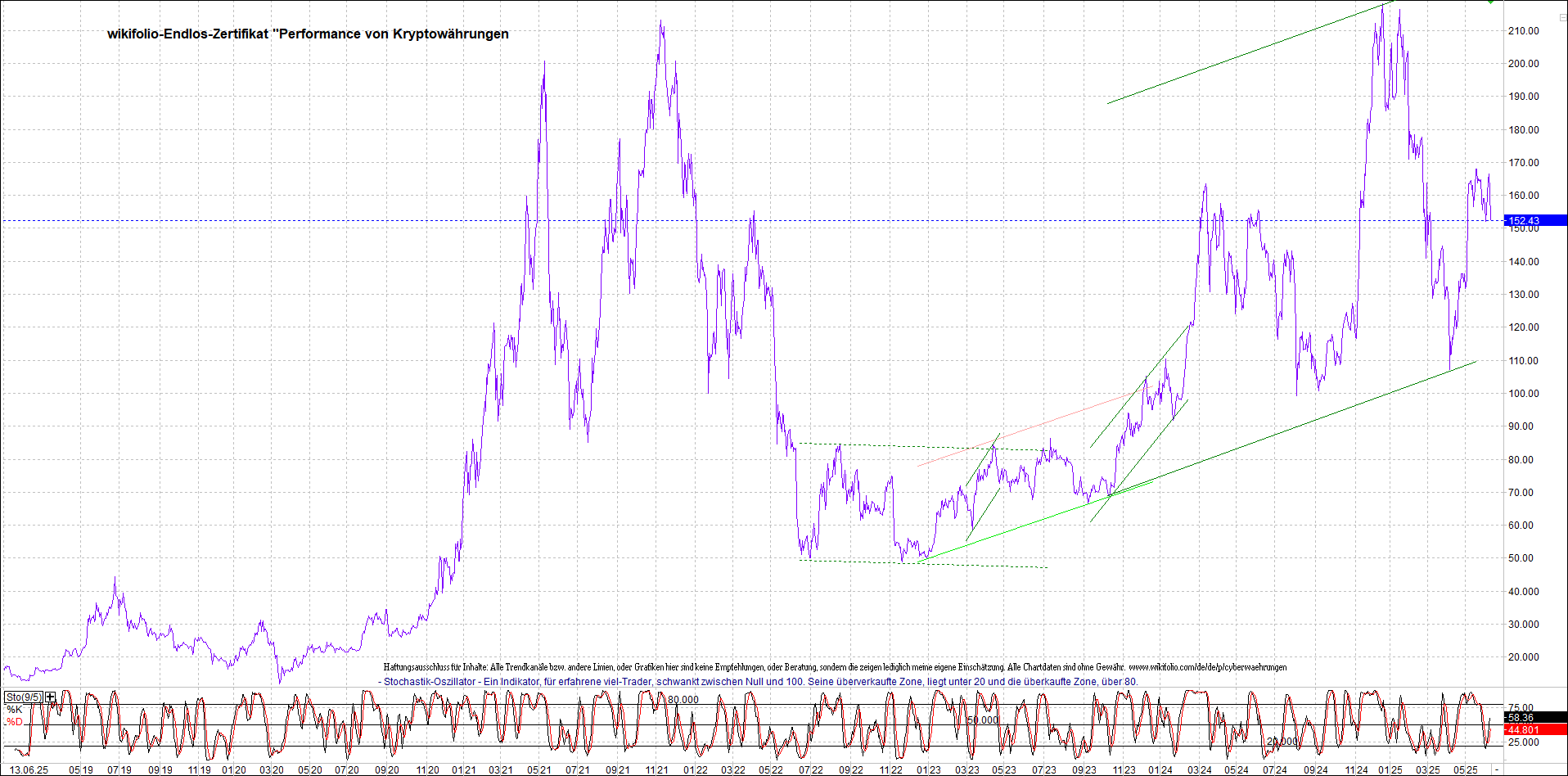This screenshot has height=776, width=1568.
Task: Click the 25.000 oscillator axis label
Action: tap(1523, 742)
